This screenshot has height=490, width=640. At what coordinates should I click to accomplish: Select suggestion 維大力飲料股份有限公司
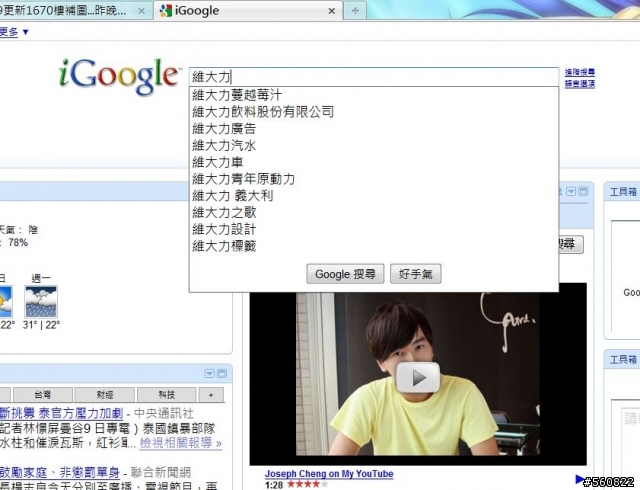[x=373, y=112]
